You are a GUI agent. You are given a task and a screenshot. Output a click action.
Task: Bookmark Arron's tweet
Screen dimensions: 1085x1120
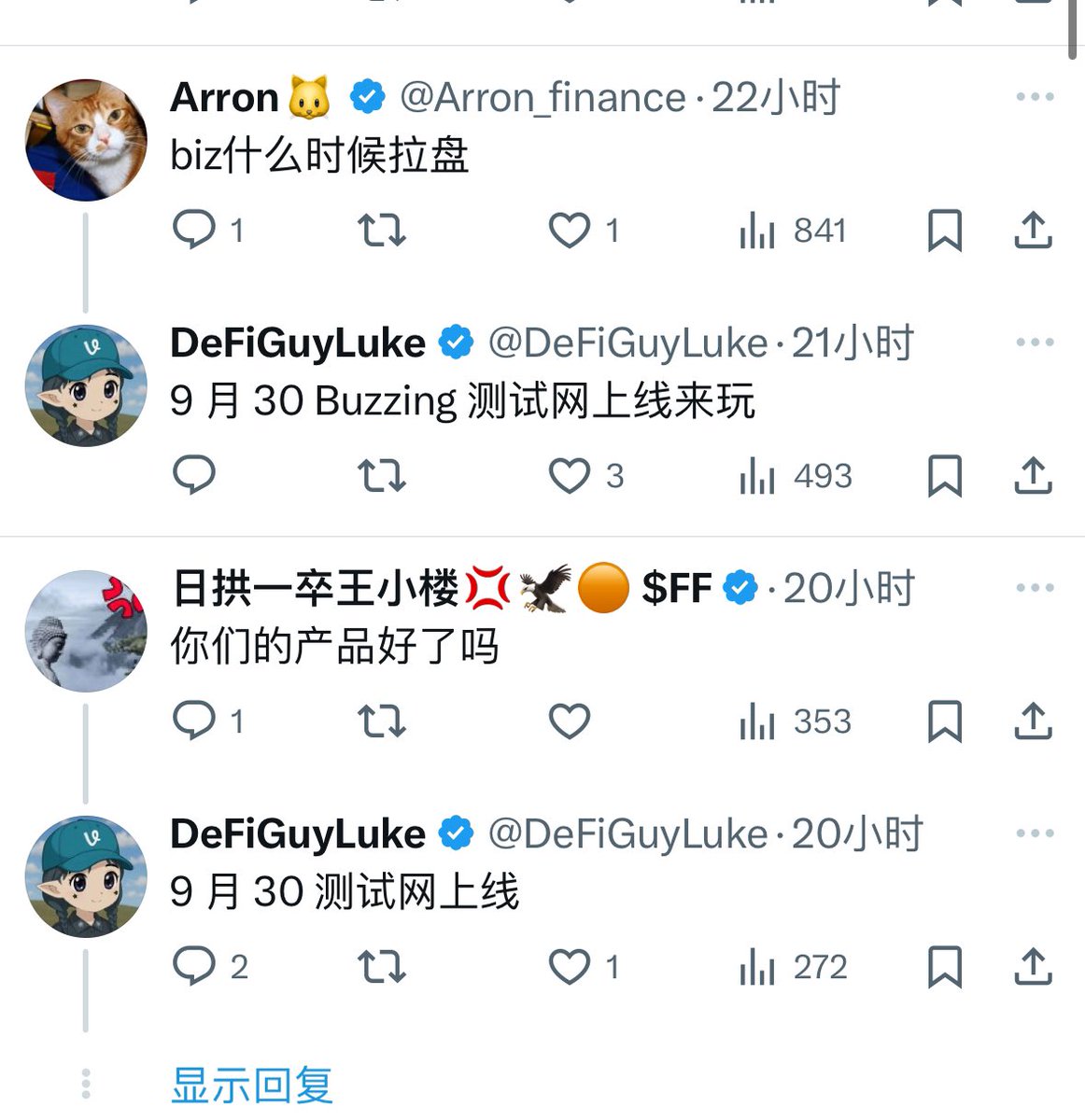point(944,230)
